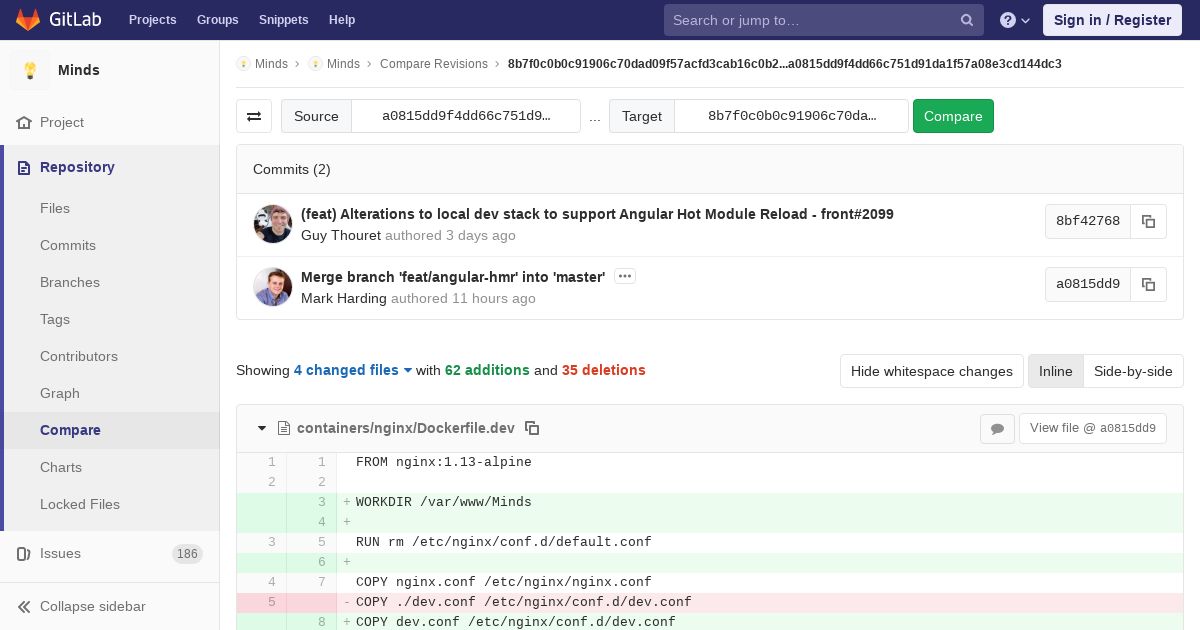This screenshot has width=1200, height=630.
Task: Click Sign in / Register
Action: click(x=1112, y=20)
